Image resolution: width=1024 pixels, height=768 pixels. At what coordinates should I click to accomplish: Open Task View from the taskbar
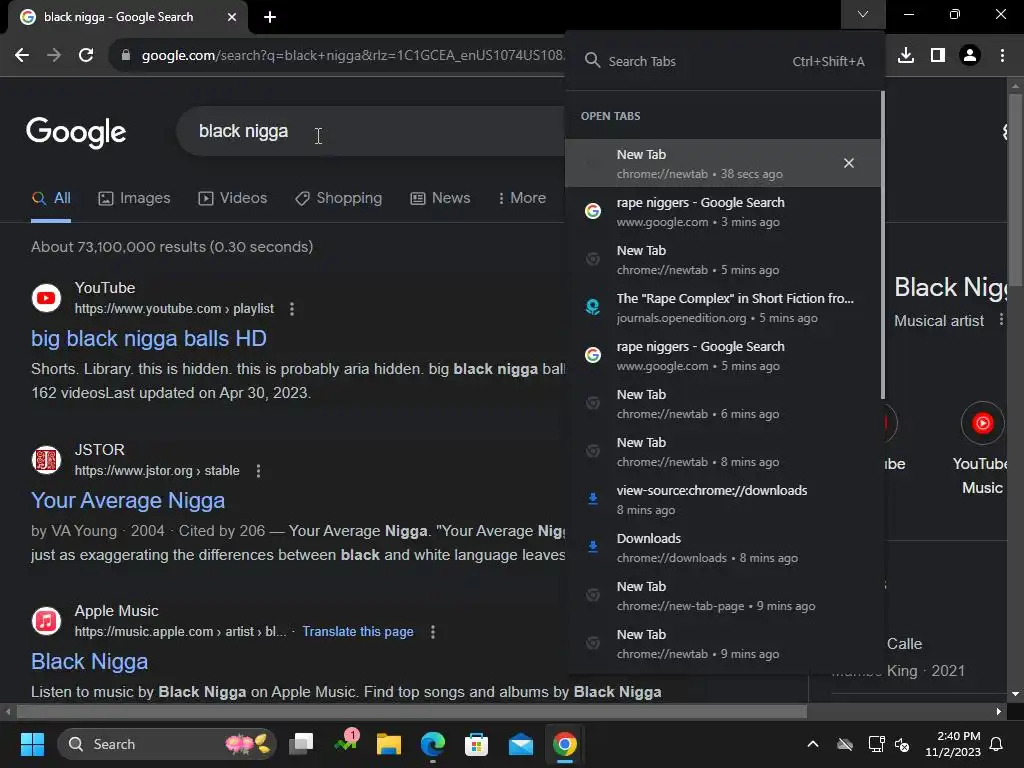[x=302, y=744]
